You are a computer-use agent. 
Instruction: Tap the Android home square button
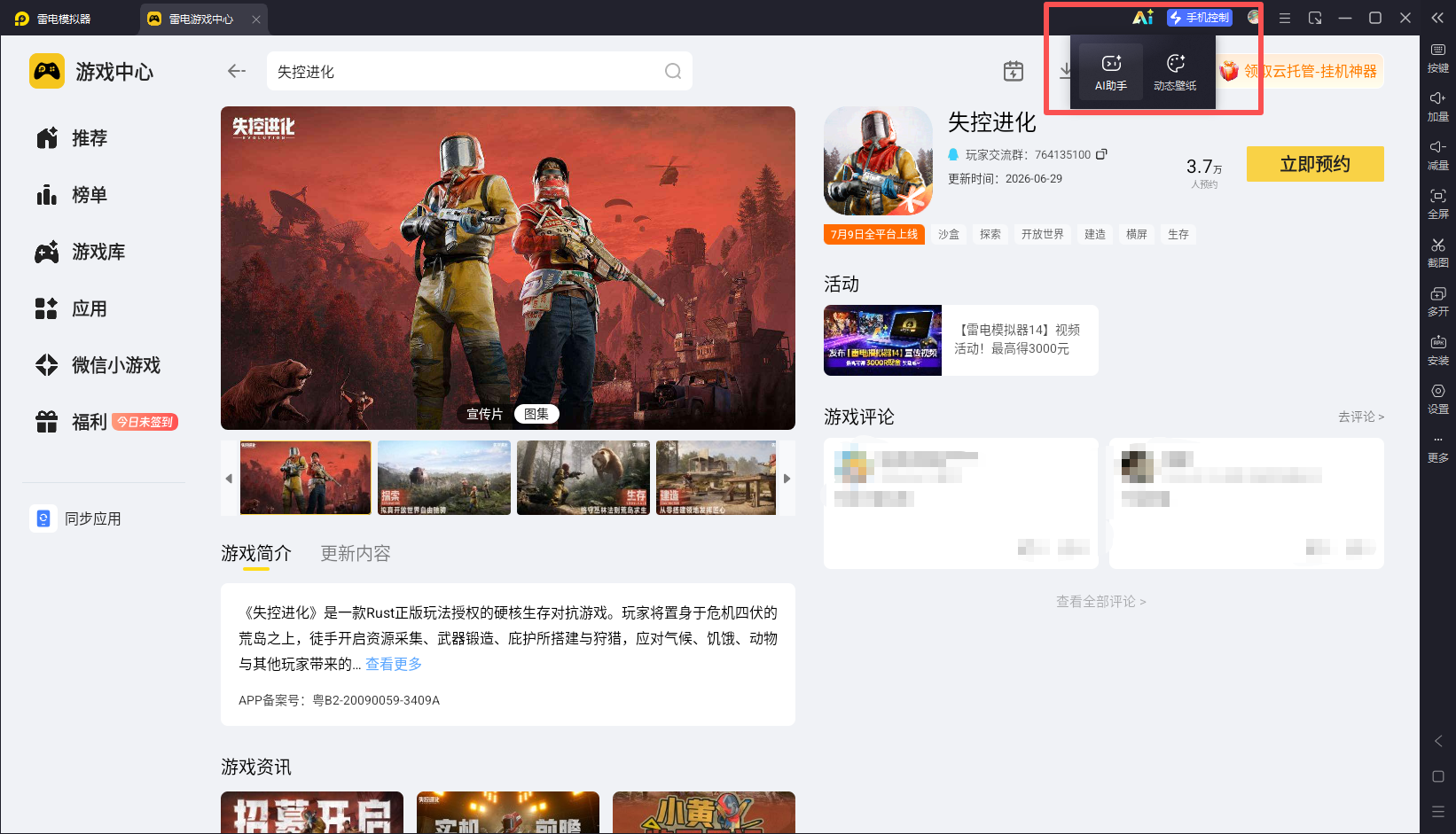click(x=1438, y=776)
